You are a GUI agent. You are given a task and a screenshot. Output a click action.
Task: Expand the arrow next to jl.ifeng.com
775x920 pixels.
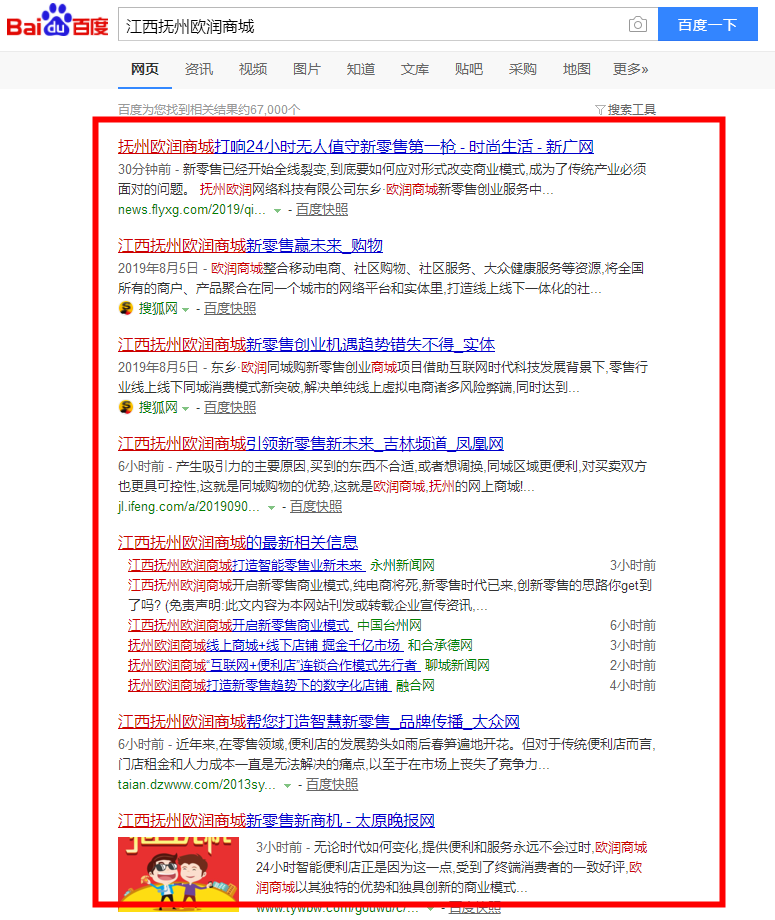click(x=272, y=507)
